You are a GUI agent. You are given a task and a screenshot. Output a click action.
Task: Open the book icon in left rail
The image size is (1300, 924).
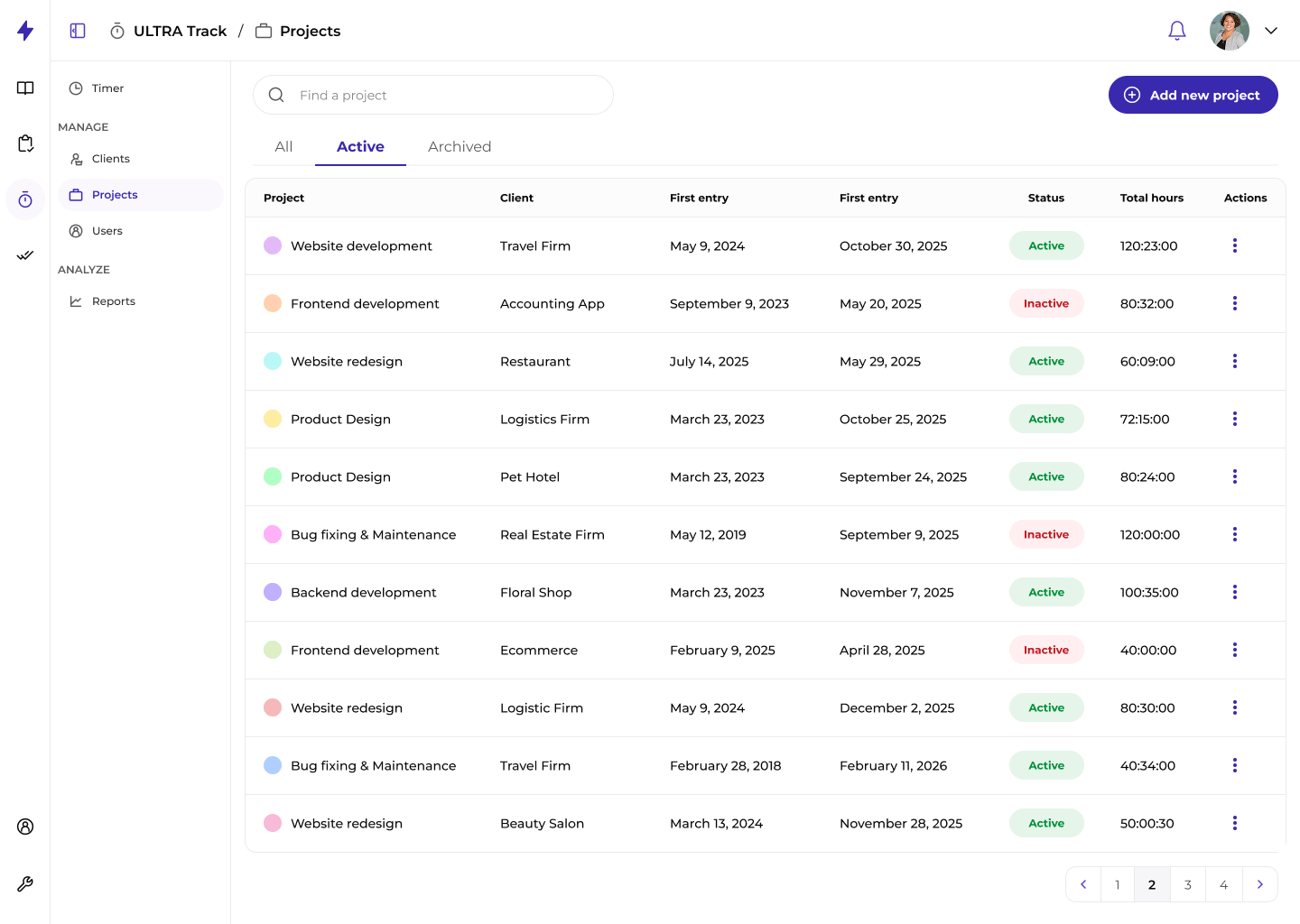25,88
